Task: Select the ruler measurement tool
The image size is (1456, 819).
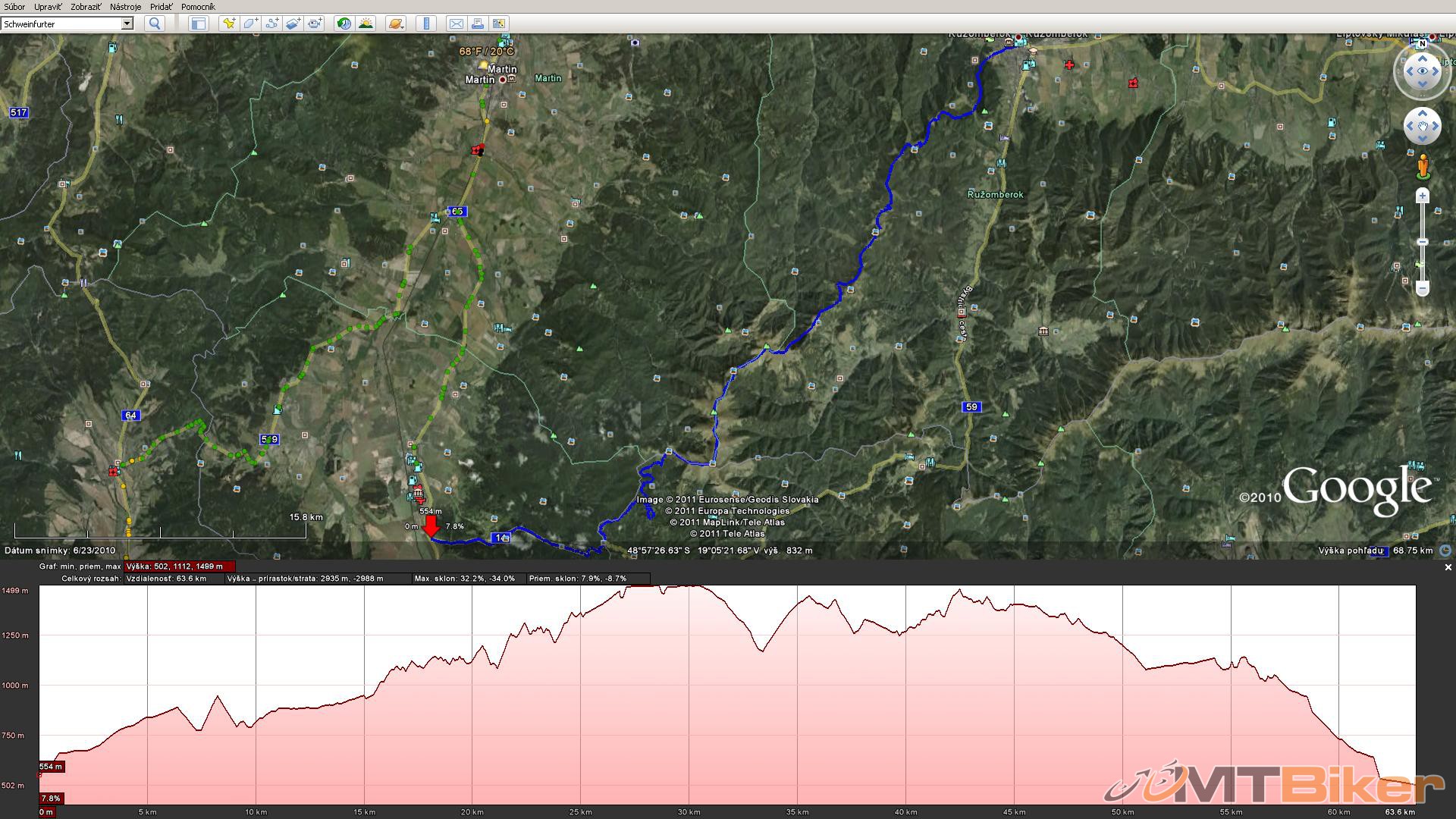Action: (x=426, y=24)
